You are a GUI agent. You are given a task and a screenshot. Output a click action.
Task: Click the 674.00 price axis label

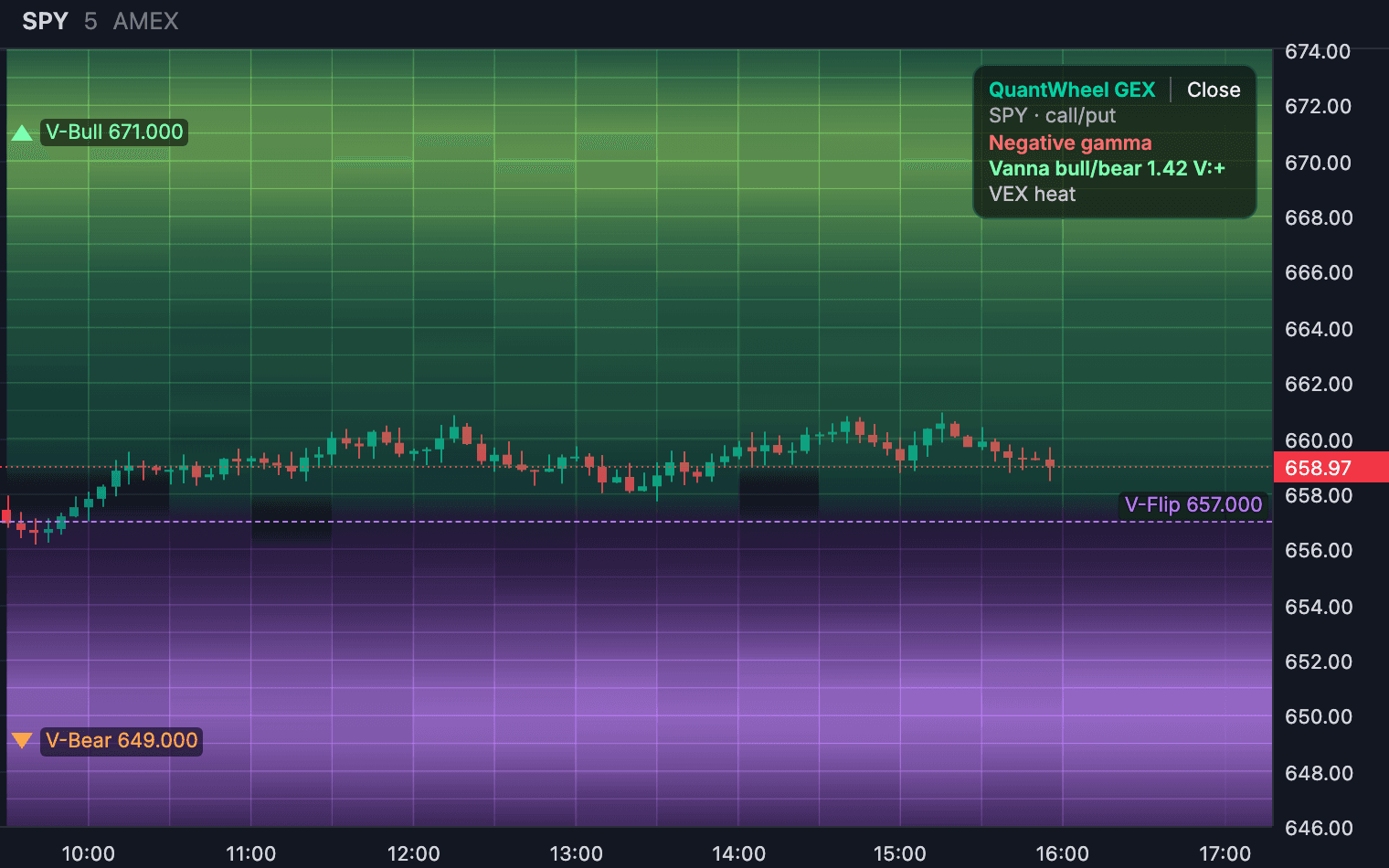(1318, 52)
